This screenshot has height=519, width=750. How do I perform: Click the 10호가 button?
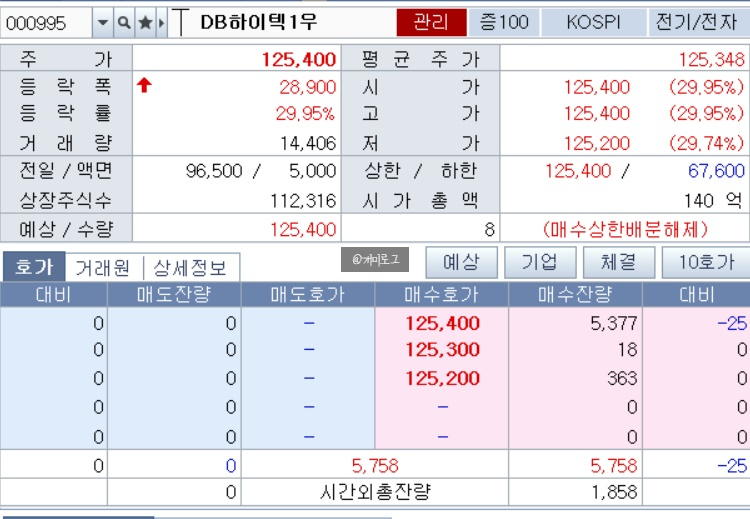706,262
